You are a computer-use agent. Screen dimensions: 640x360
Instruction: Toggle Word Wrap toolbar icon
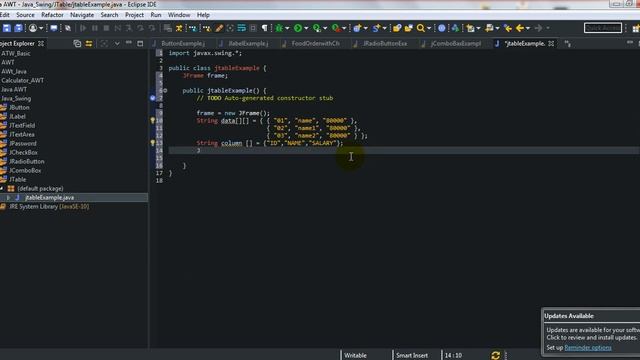pyautogui.click(x=242, y=28)
